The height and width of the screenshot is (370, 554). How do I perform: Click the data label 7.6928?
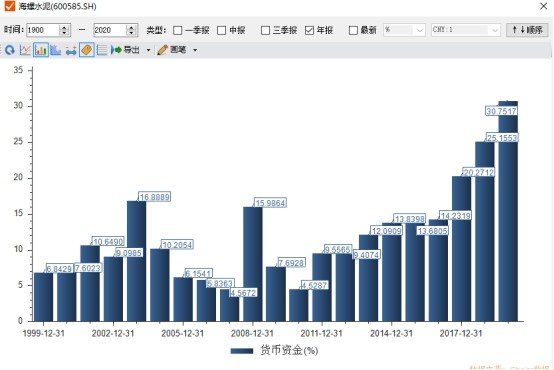(291, 263)
